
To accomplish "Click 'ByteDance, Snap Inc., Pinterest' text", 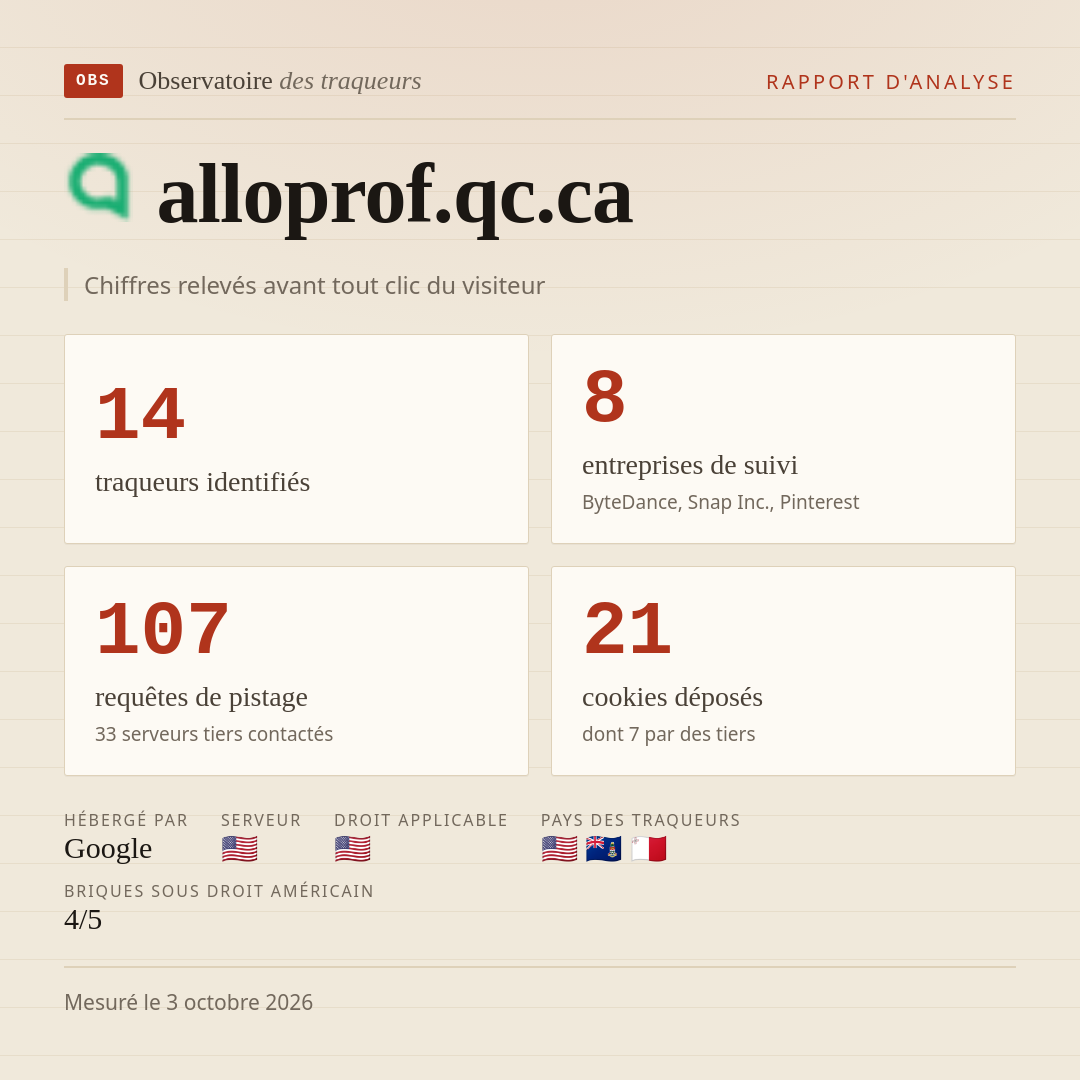I will click(720, 502).
